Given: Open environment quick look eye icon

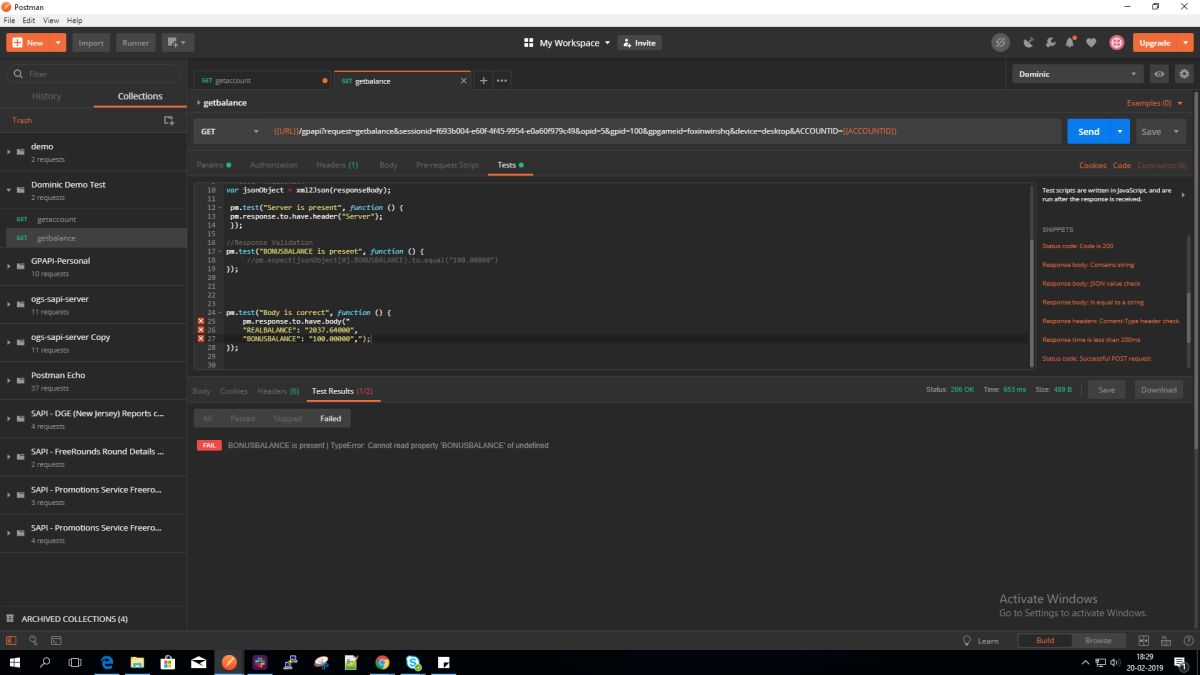Looking at the screenshot, I should (1159, 74).
